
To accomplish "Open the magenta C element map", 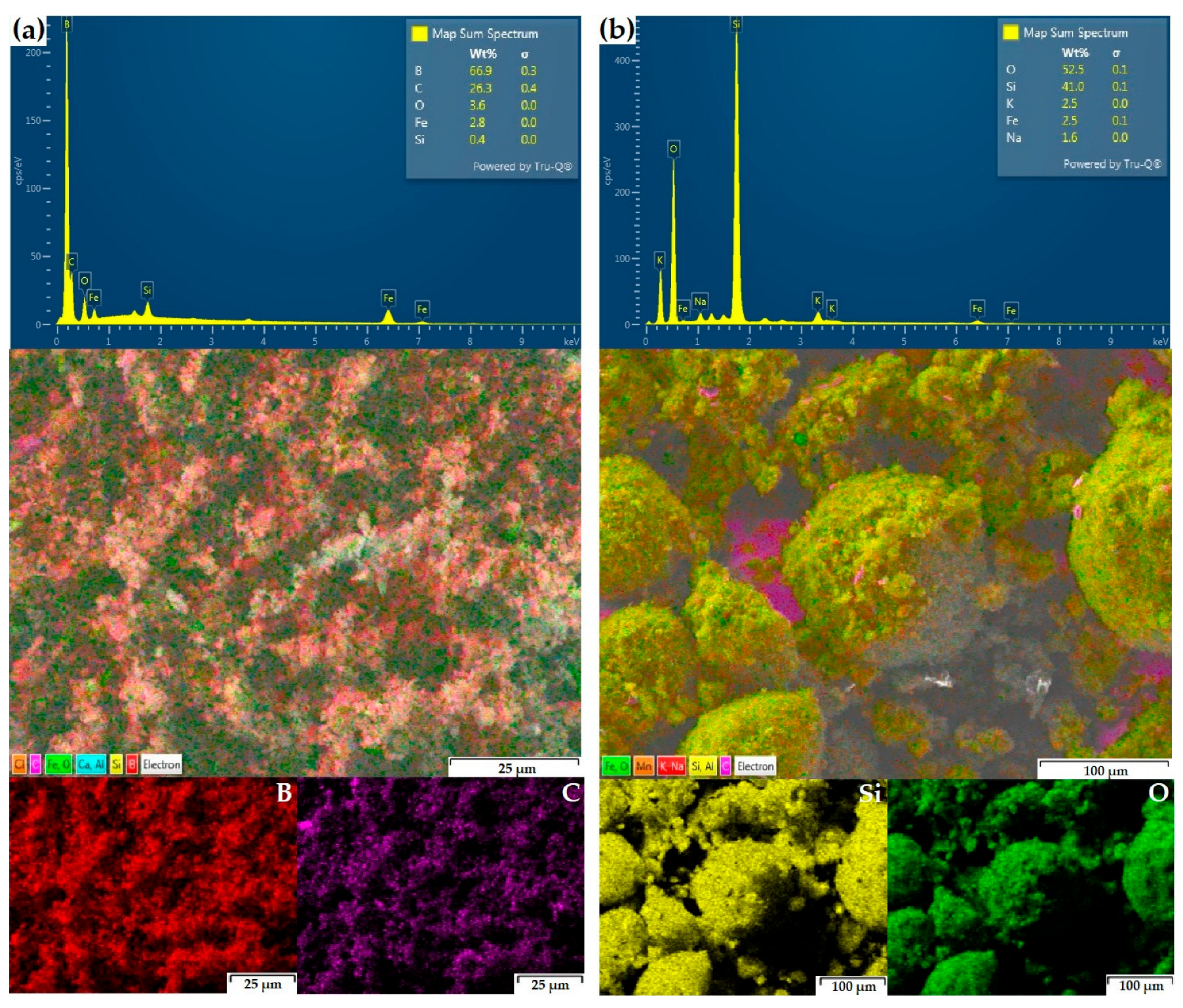I will [440, 885].
